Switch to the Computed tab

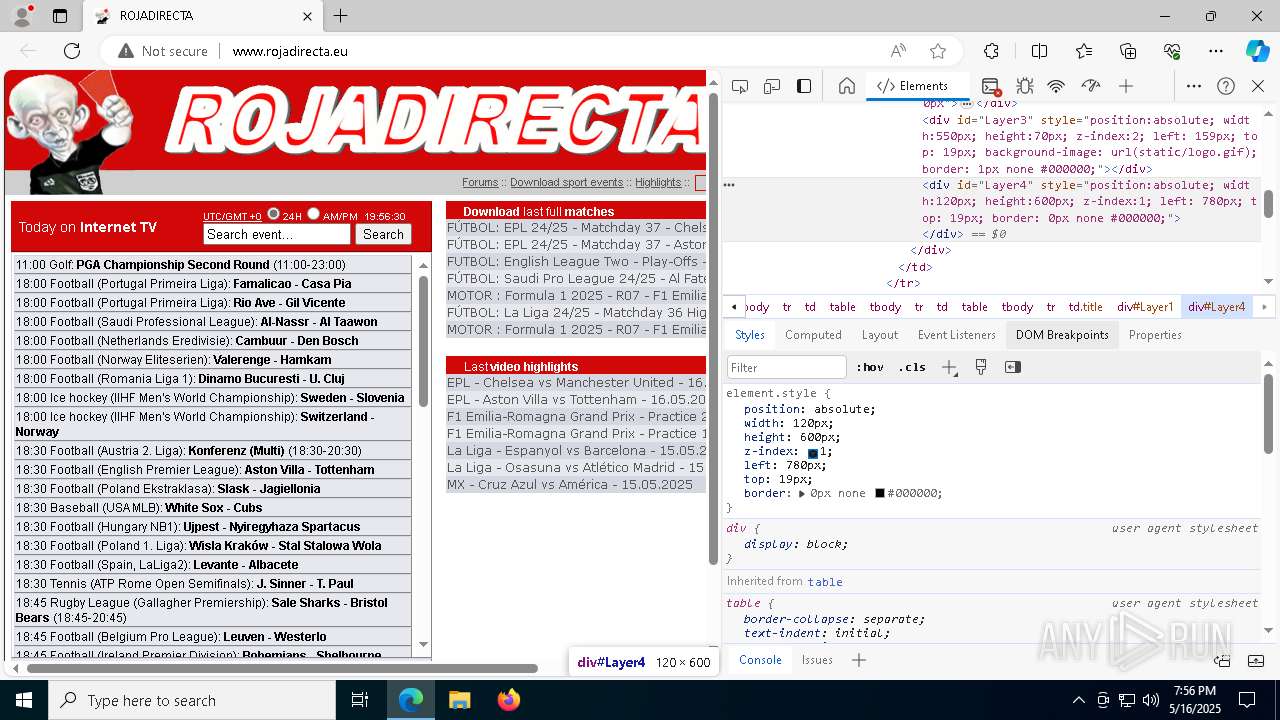813,335
